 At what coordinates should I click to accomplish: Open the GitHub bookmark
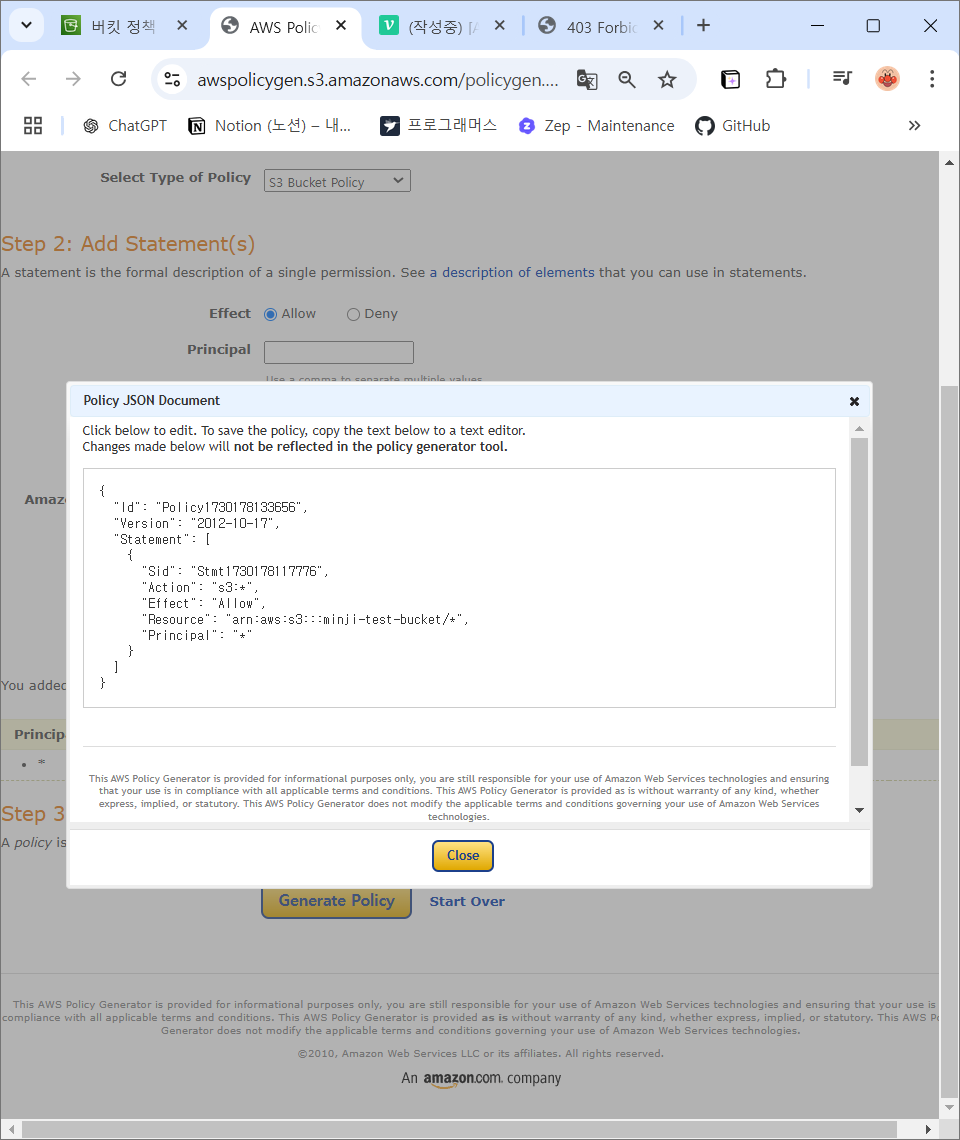[732, 126]
